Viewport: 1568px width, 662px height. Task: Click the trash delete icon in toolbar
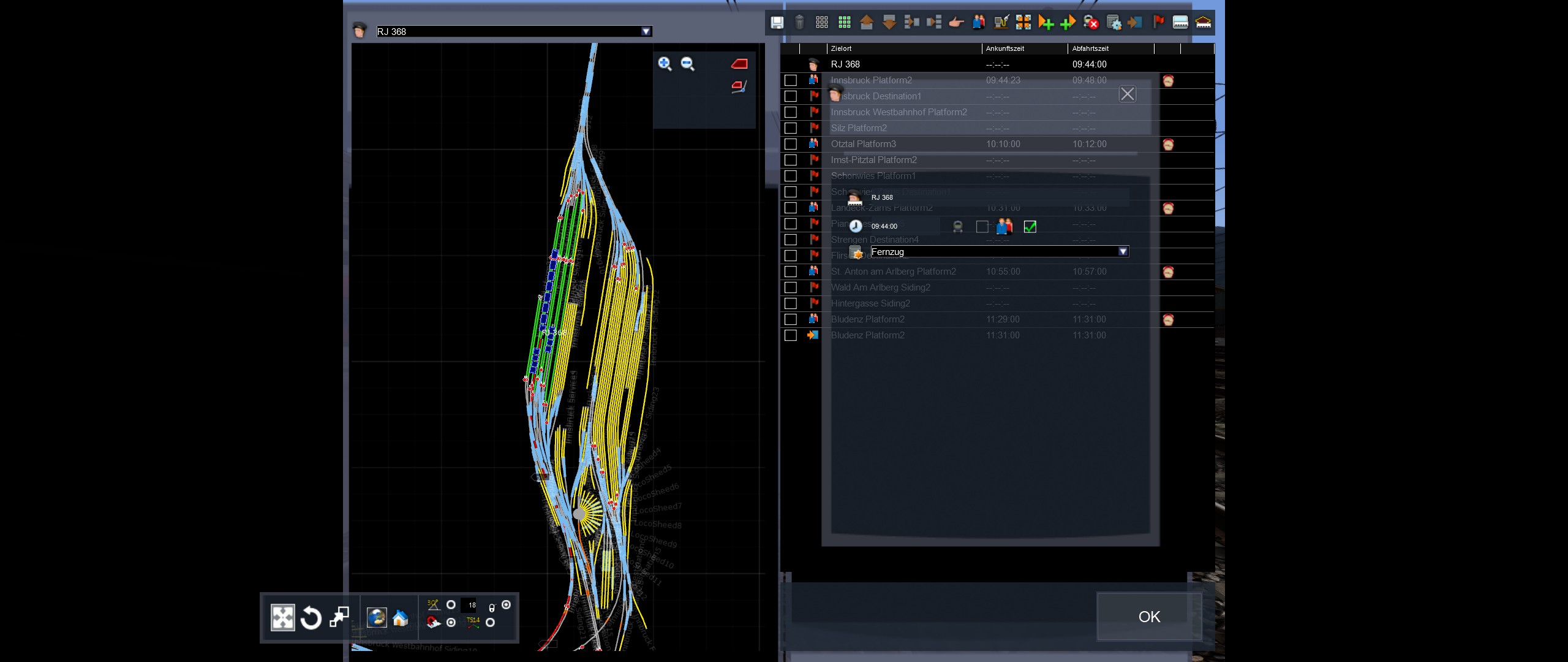coord(799,23)
